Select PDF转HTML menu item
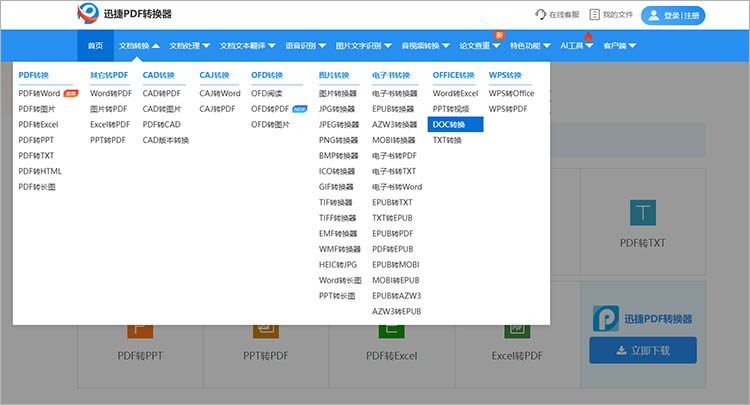The image size is (750, 405). [40, 171]
